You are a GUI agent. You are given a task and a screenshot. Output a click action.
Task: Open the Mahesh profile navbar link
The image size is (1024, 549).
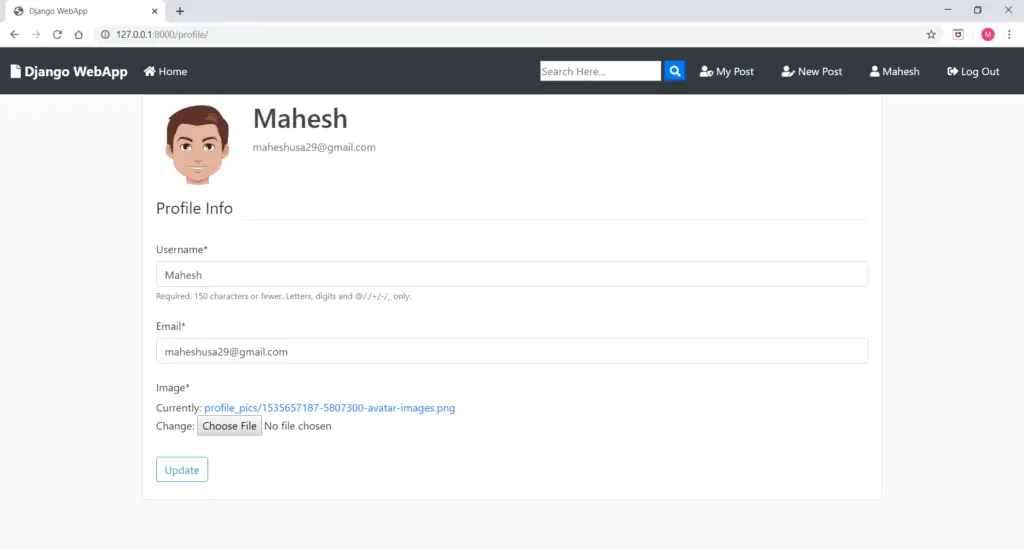click(894, 72)
